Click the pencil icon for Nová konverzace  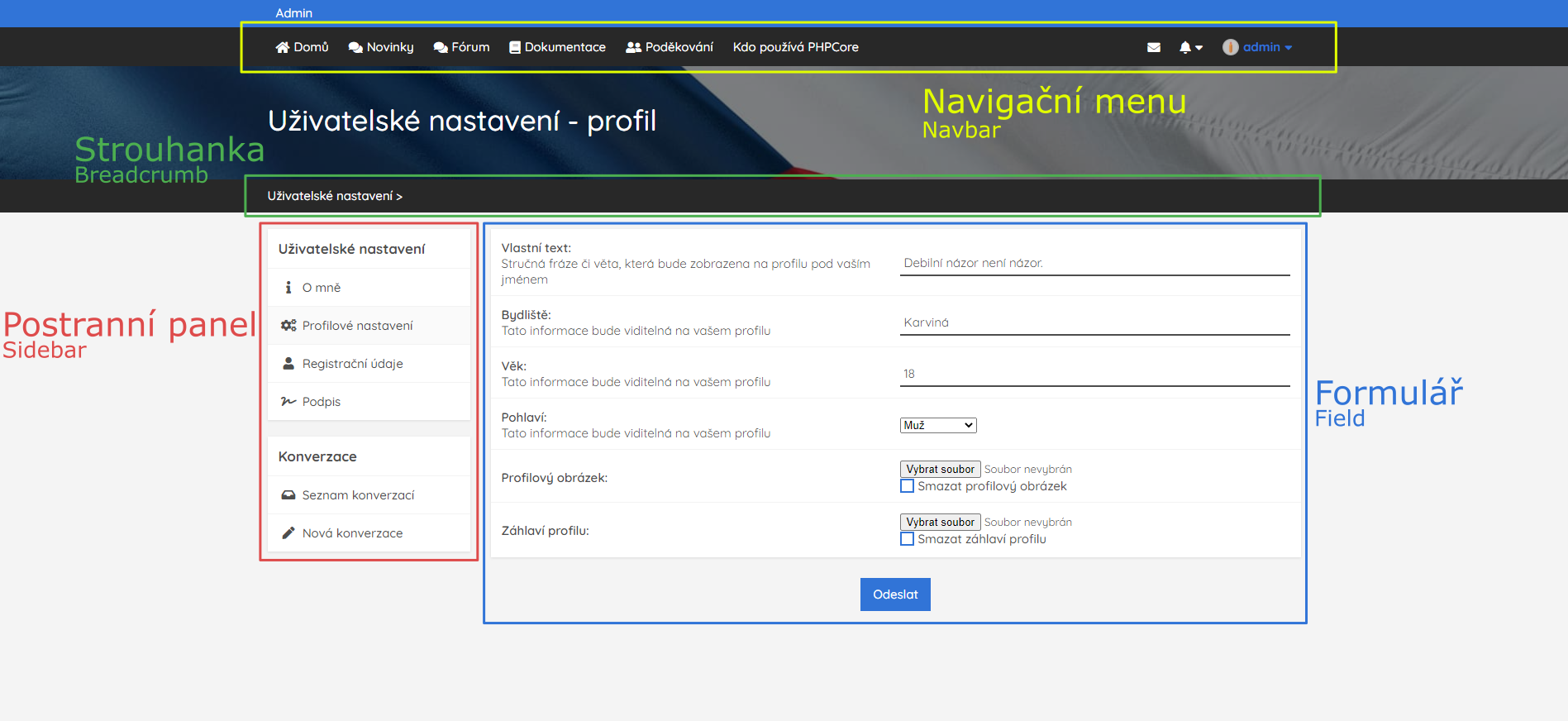coord(288,533)
